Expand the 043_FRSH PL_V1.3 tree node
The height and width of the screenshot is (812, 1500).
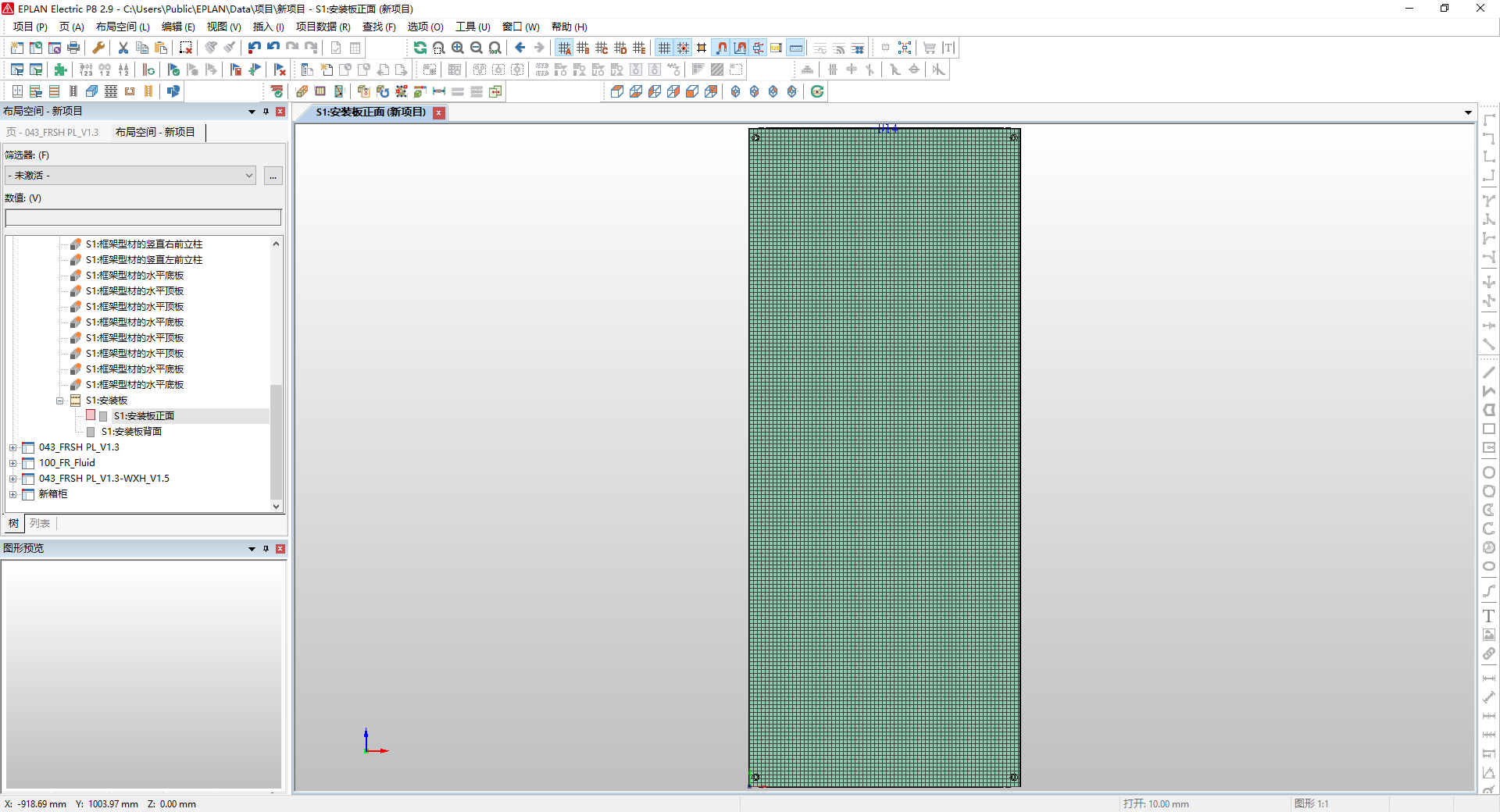click(12, 447)
